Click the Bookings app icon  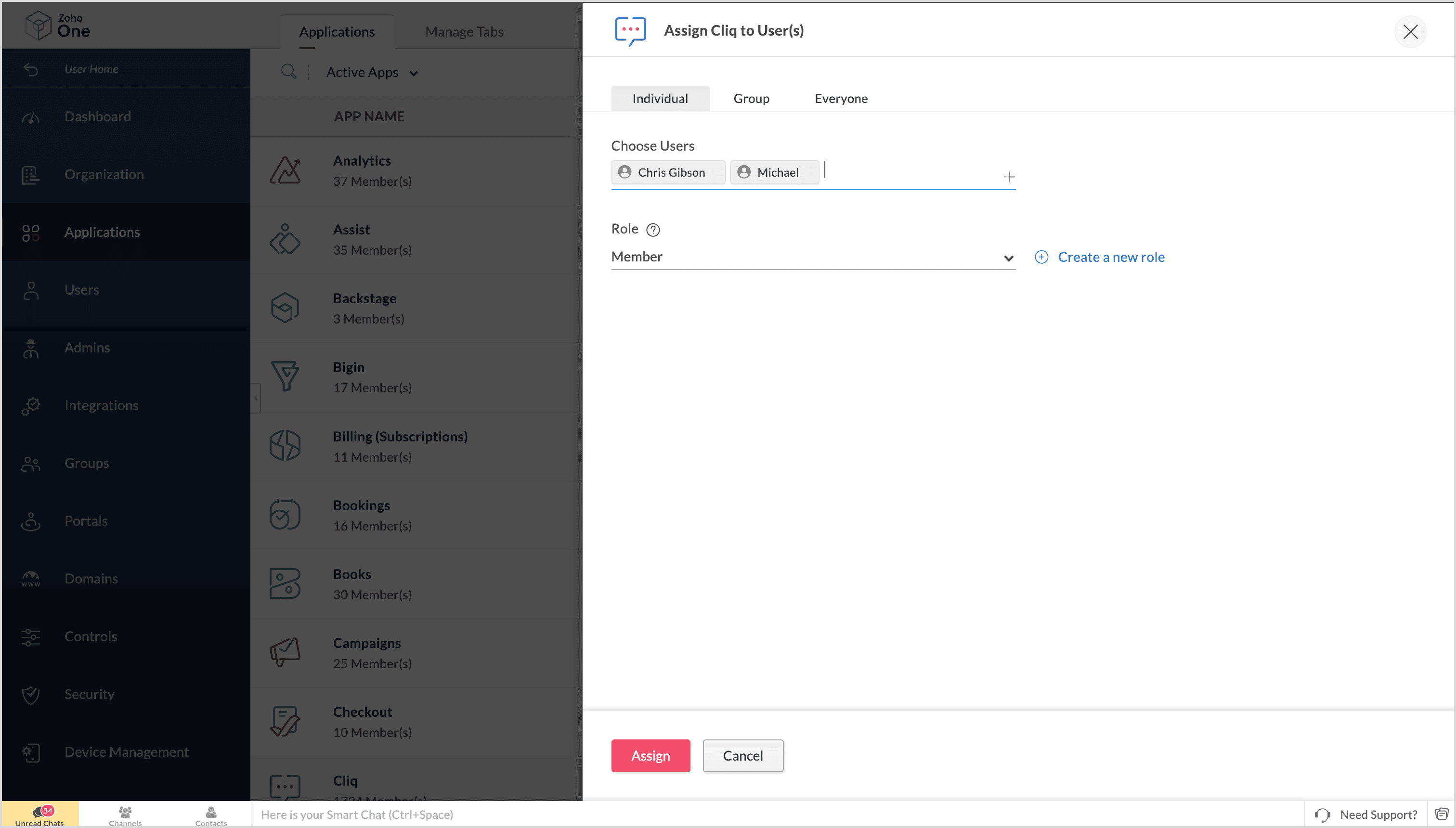[285, 514]
